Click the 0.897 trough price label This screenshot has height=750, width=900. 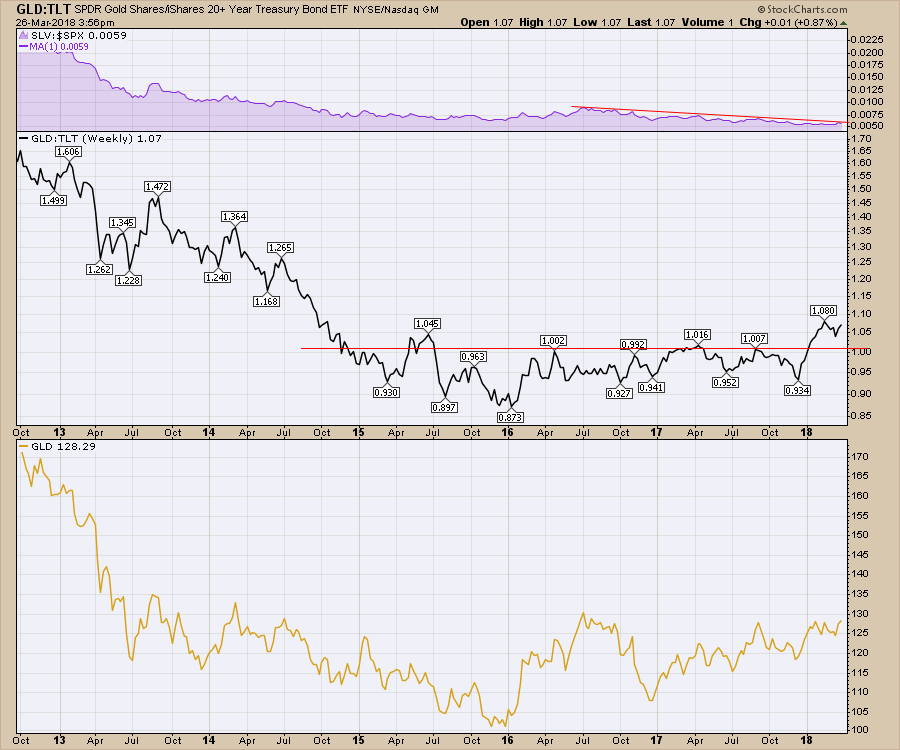[x=444, y=407]
